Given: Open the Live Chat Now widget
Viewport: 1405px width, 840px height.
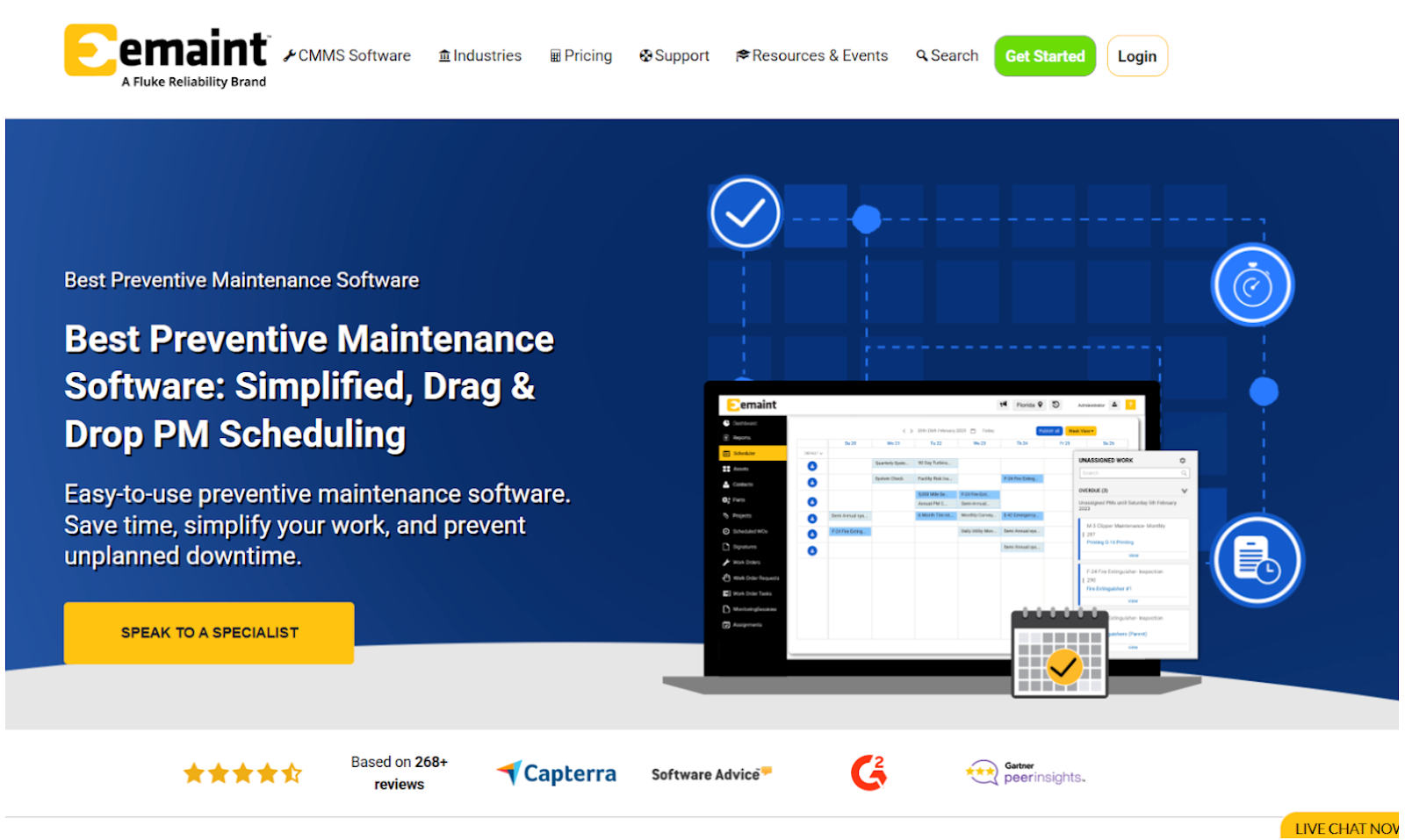Looking at the screenshot, I should point(1341,827).
